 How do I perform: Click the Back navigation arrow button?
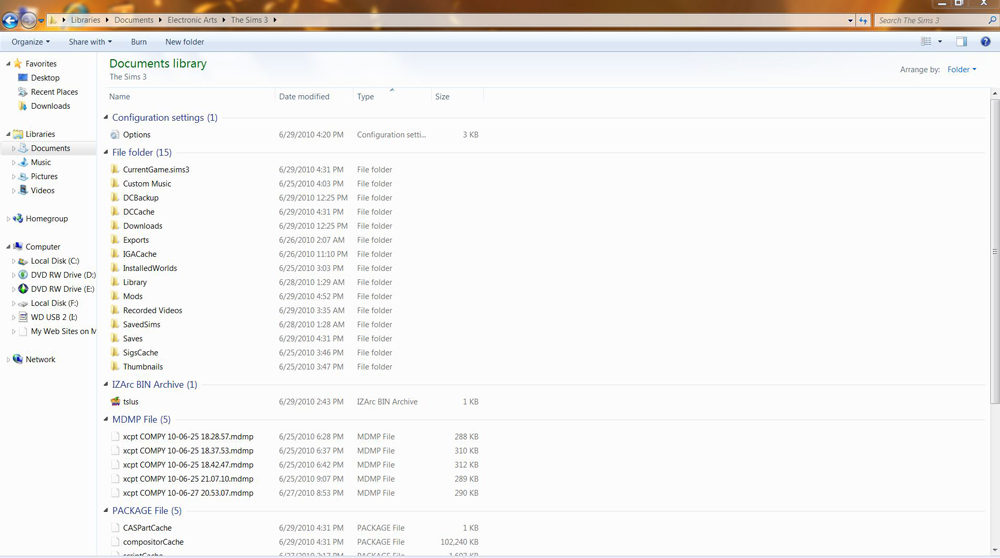(10, 20)
